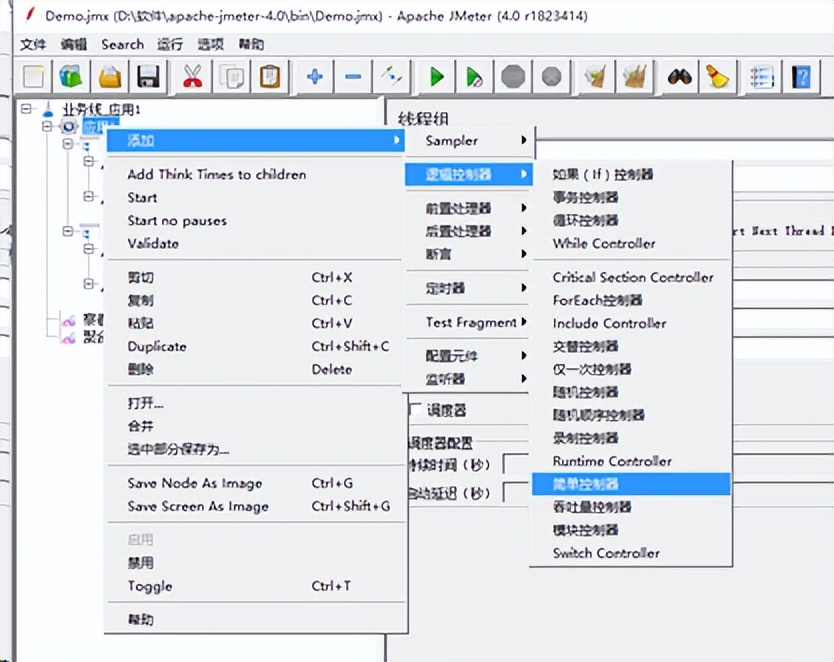Collapse all nodes with the minus icon
Screen dimensions: 834x662
tap(353, 77)
